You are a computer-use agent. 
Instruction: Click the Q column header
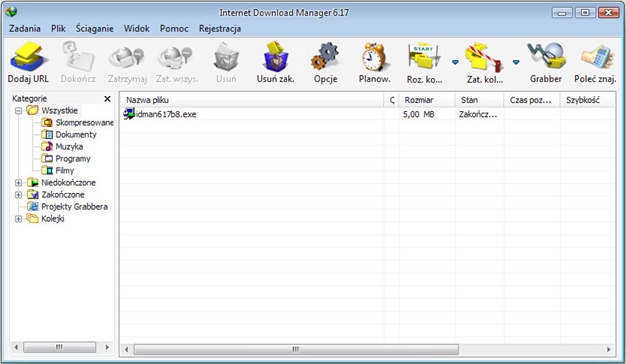(392, 100)
